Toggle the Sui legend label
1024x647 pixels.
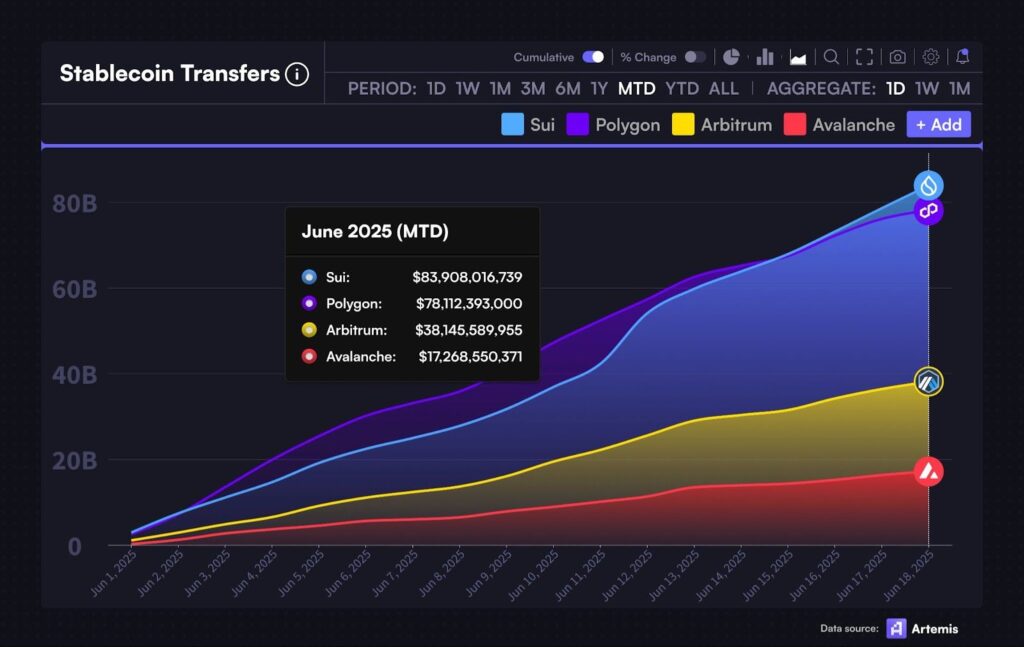[x=542, y=125]
